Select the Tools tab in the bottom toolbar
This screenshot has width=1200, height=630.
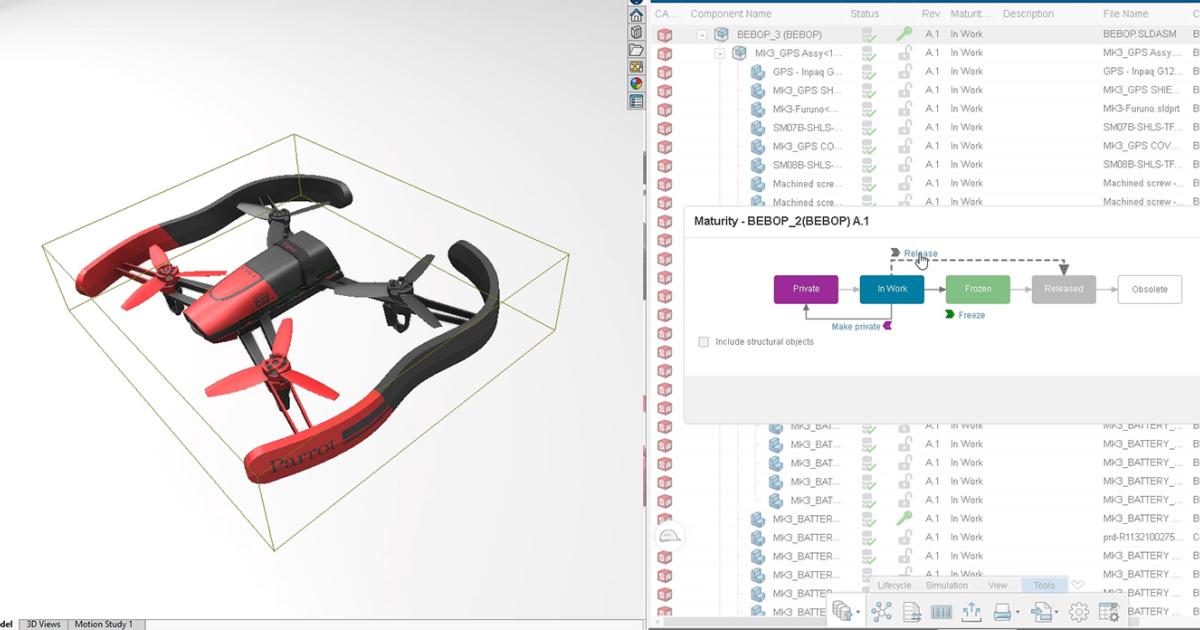click(x=1044, y=585)
